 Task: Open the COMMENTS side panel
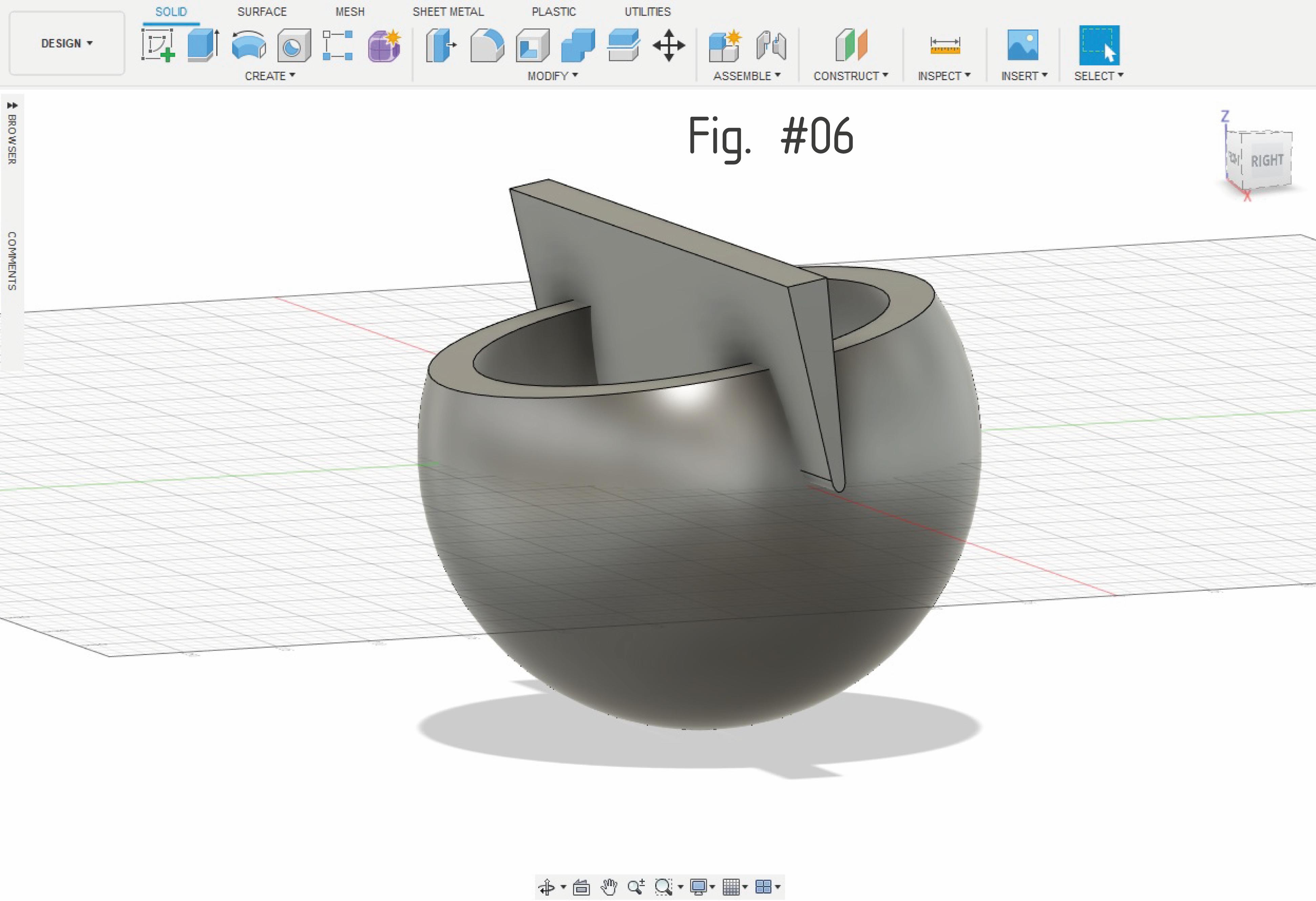[12, 261]
